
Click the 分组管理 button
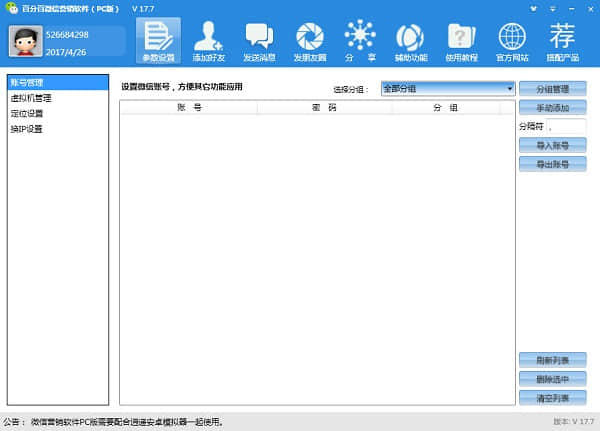pos(553,89)
